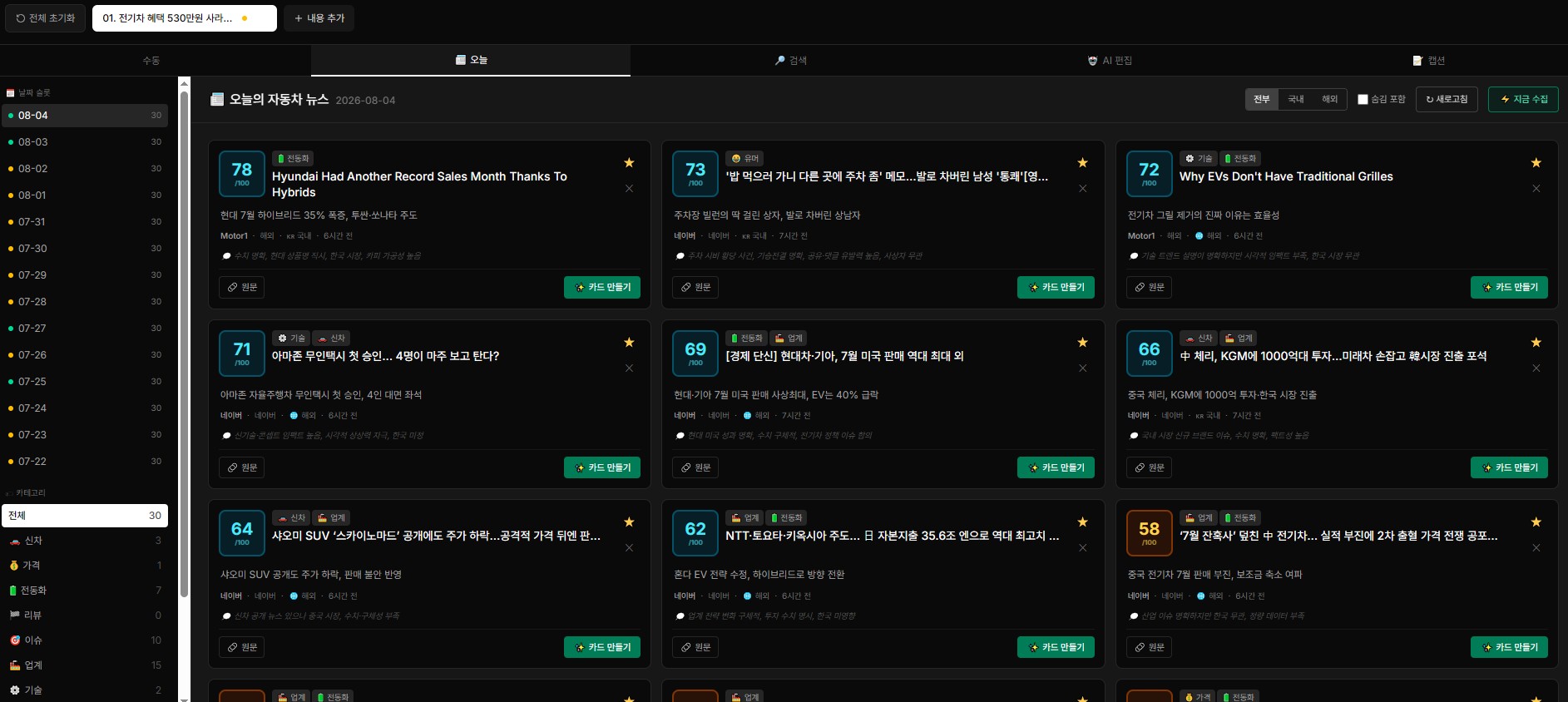Filter news by 국내 in the header filter
This screenshot has height=702, width=1568.
click(1296, 100)
